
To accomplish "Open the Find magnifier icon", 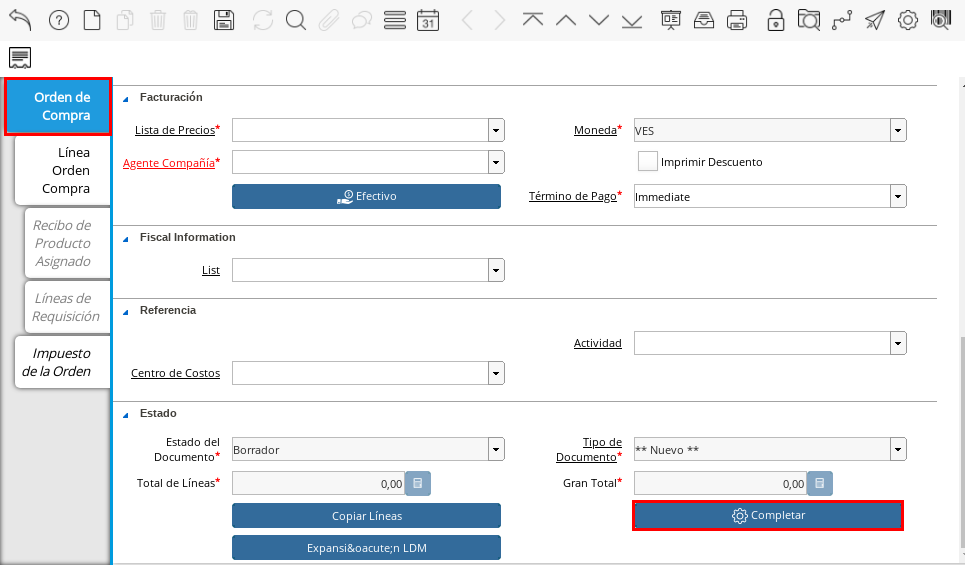I will click(x=296, y=20).
